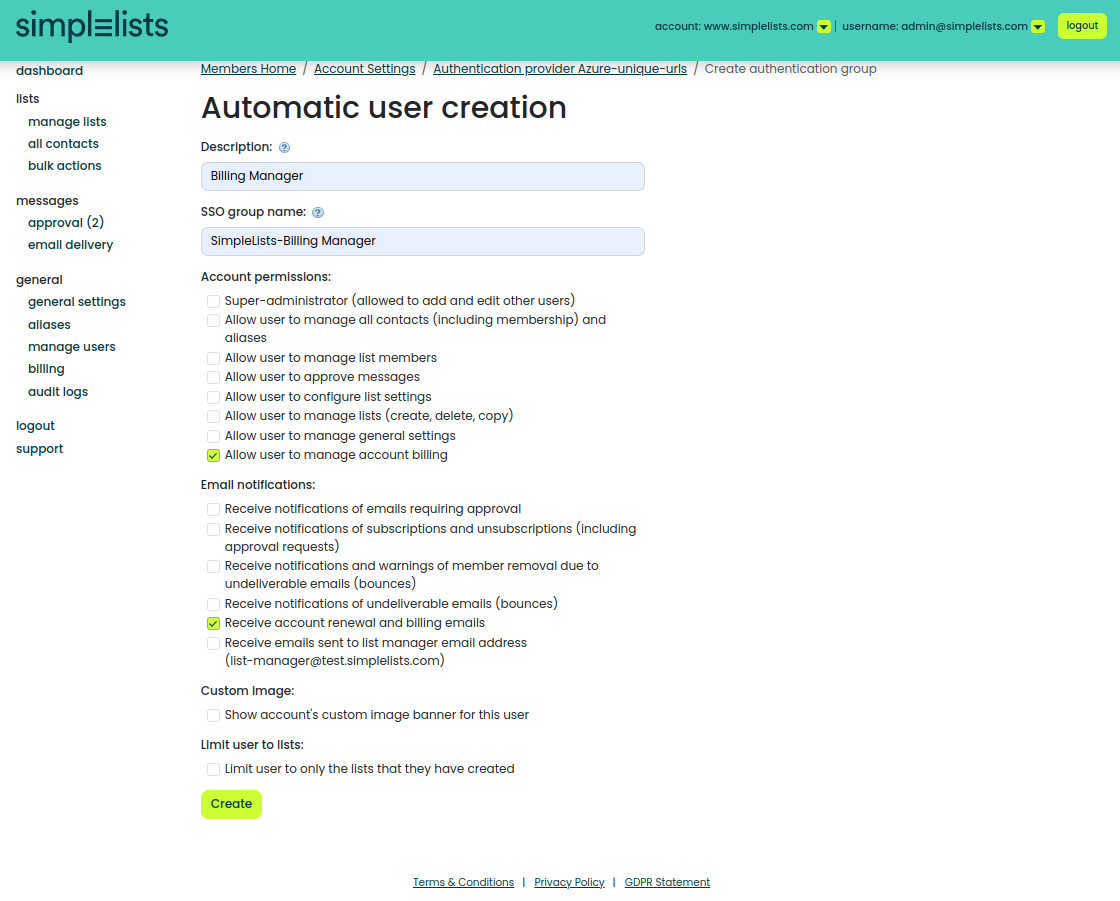
Task: Open all contacts in sidebar
Action: coord(64,144)
